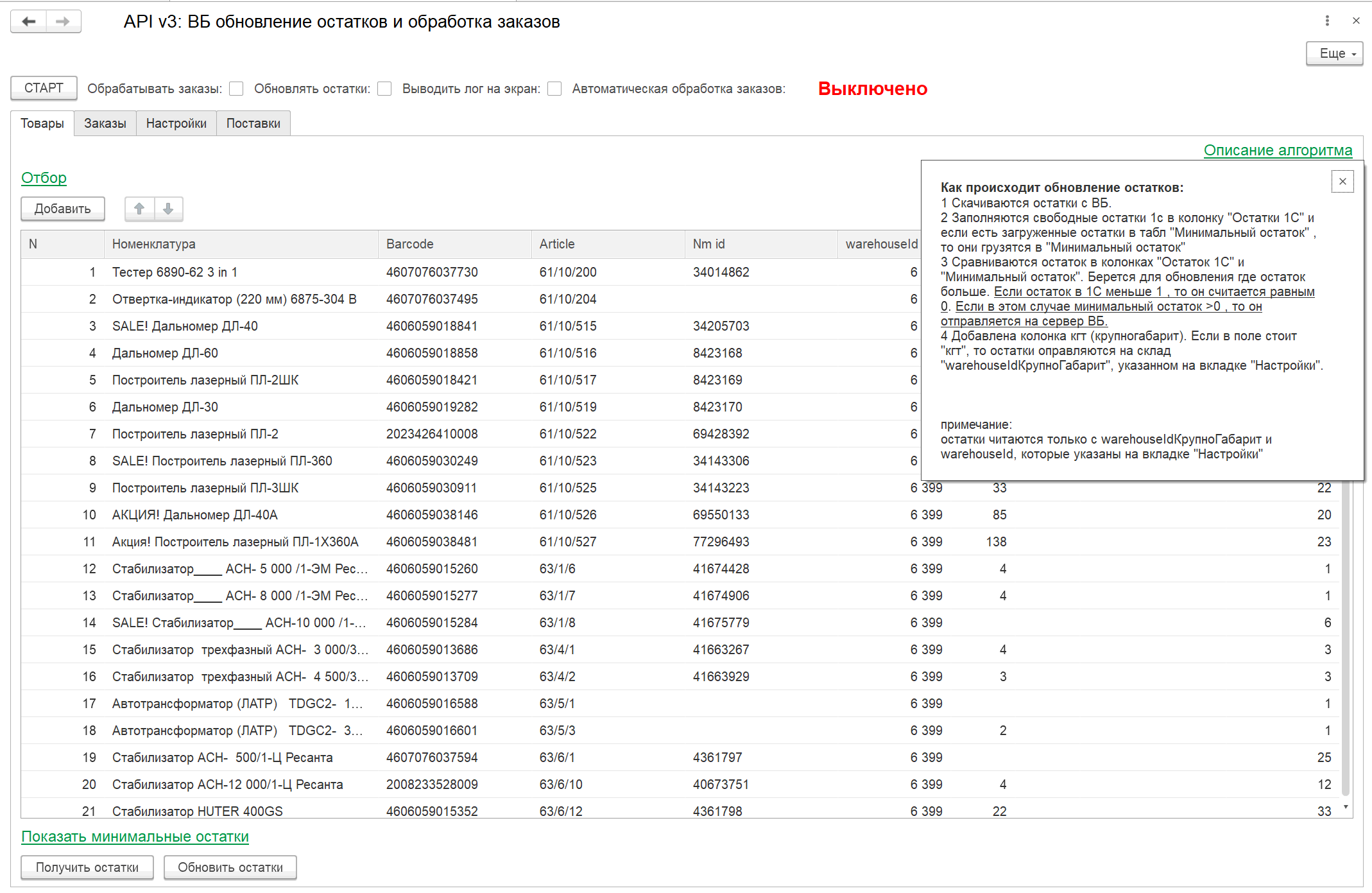Close the algorithm description popup
1372x893 pixels.
click(x=1342, y=181)
